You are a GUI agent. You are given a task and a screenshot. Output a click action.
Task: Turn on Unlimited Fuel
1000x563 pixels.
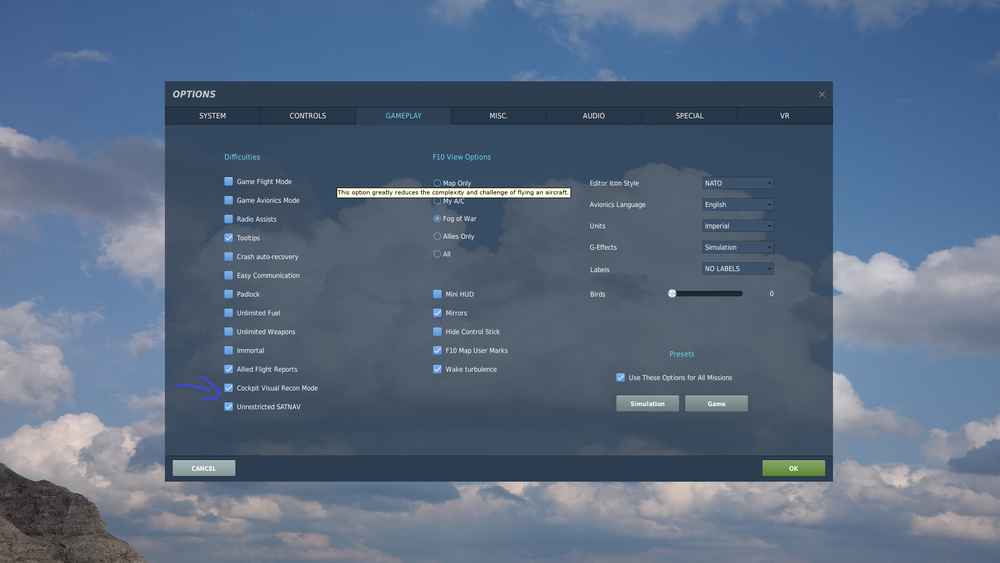tap(228, 313)
